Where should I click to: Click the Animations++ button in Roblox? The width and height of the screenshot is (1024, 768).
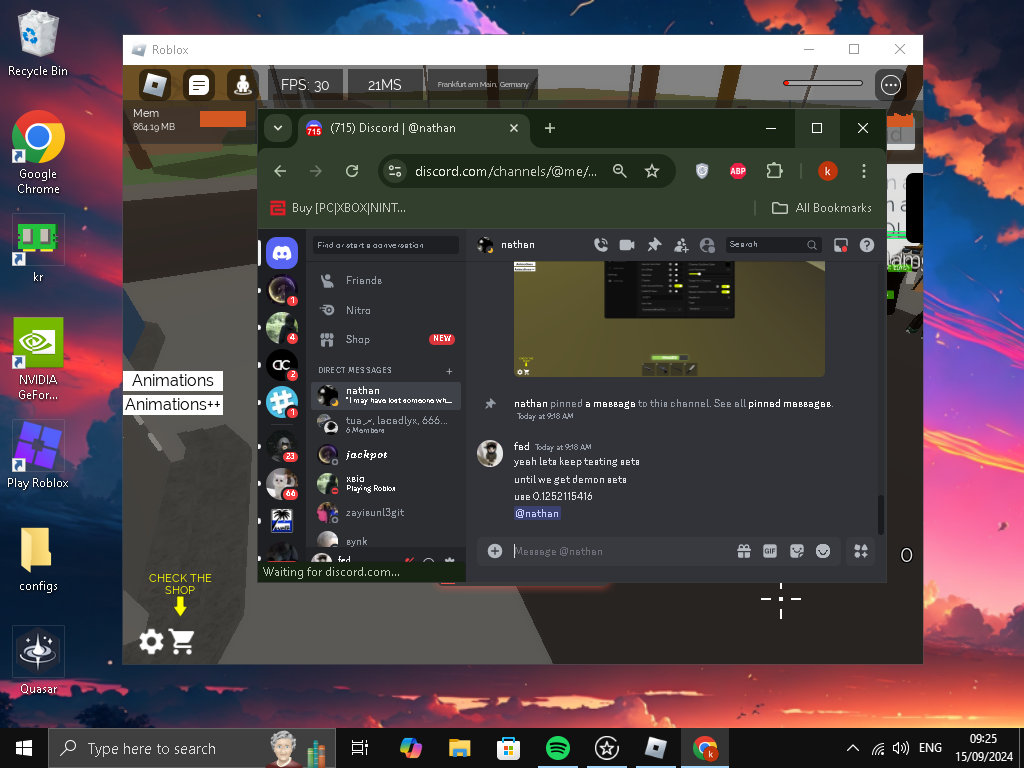[x=173, y=405]
